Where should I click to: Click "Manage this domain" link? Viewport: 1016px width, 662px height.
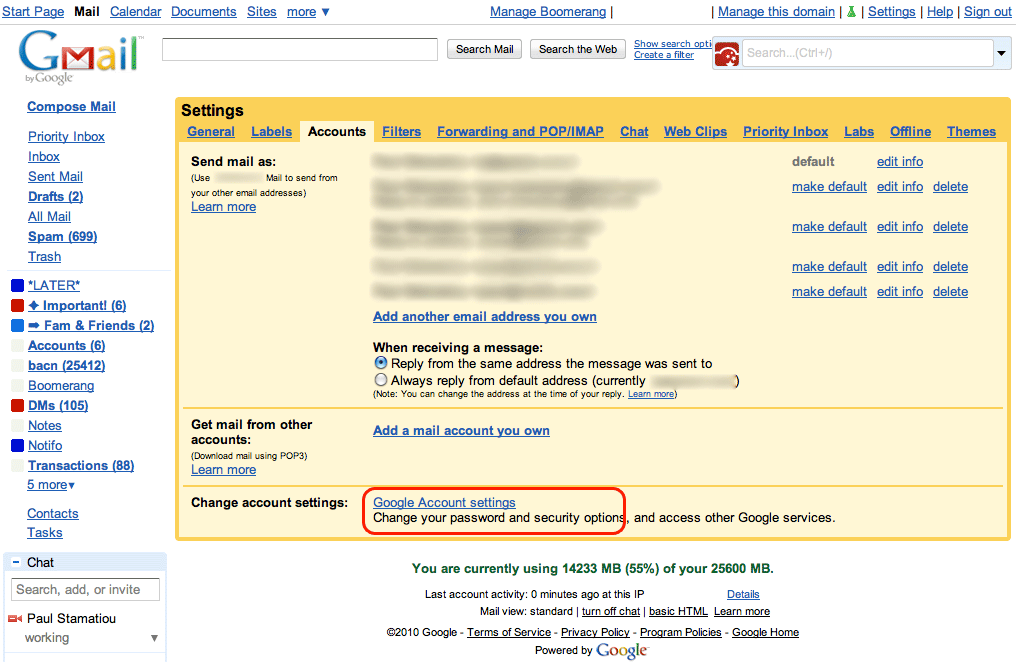(x=776, y=12)
